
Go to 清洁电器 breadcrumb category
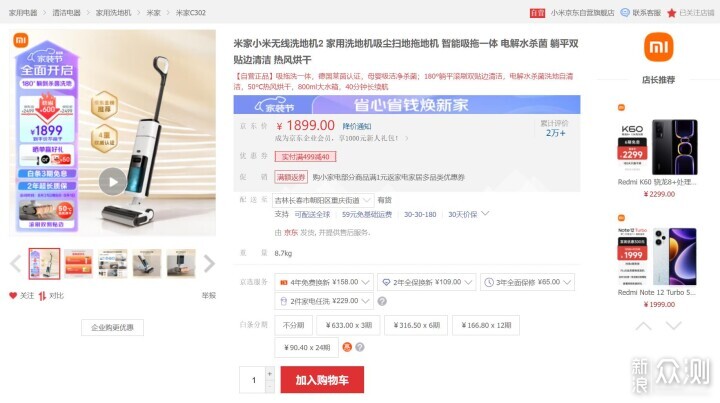[x=66, y=12]
